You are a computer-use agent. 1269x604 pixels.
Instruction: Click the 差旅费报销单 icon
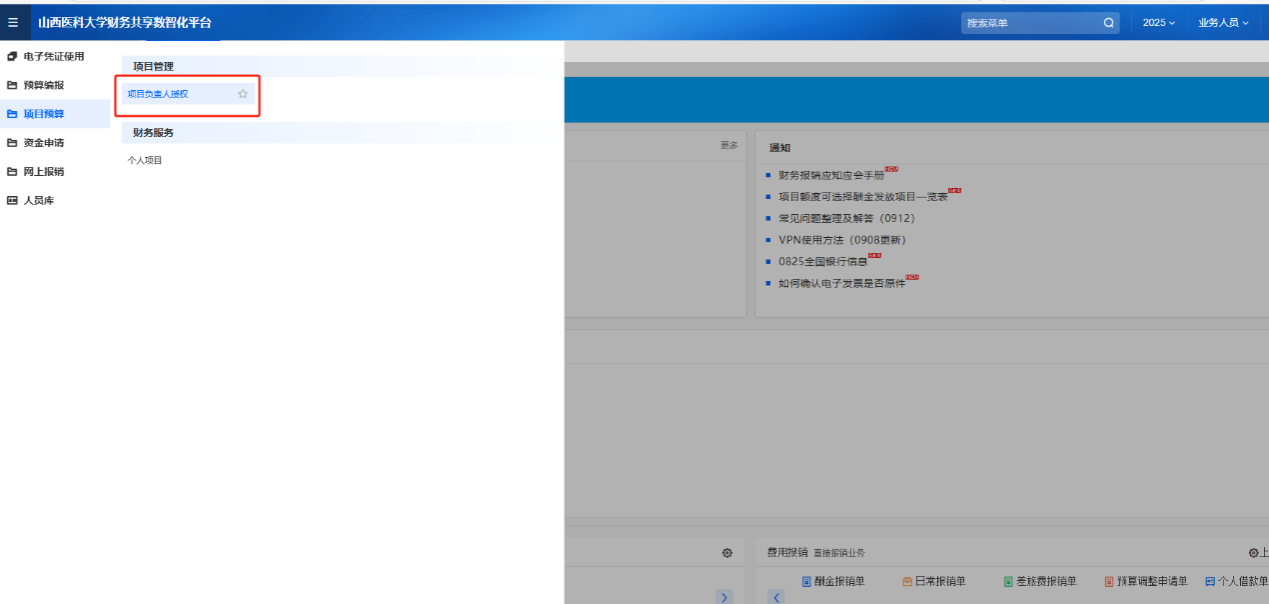1008,582
